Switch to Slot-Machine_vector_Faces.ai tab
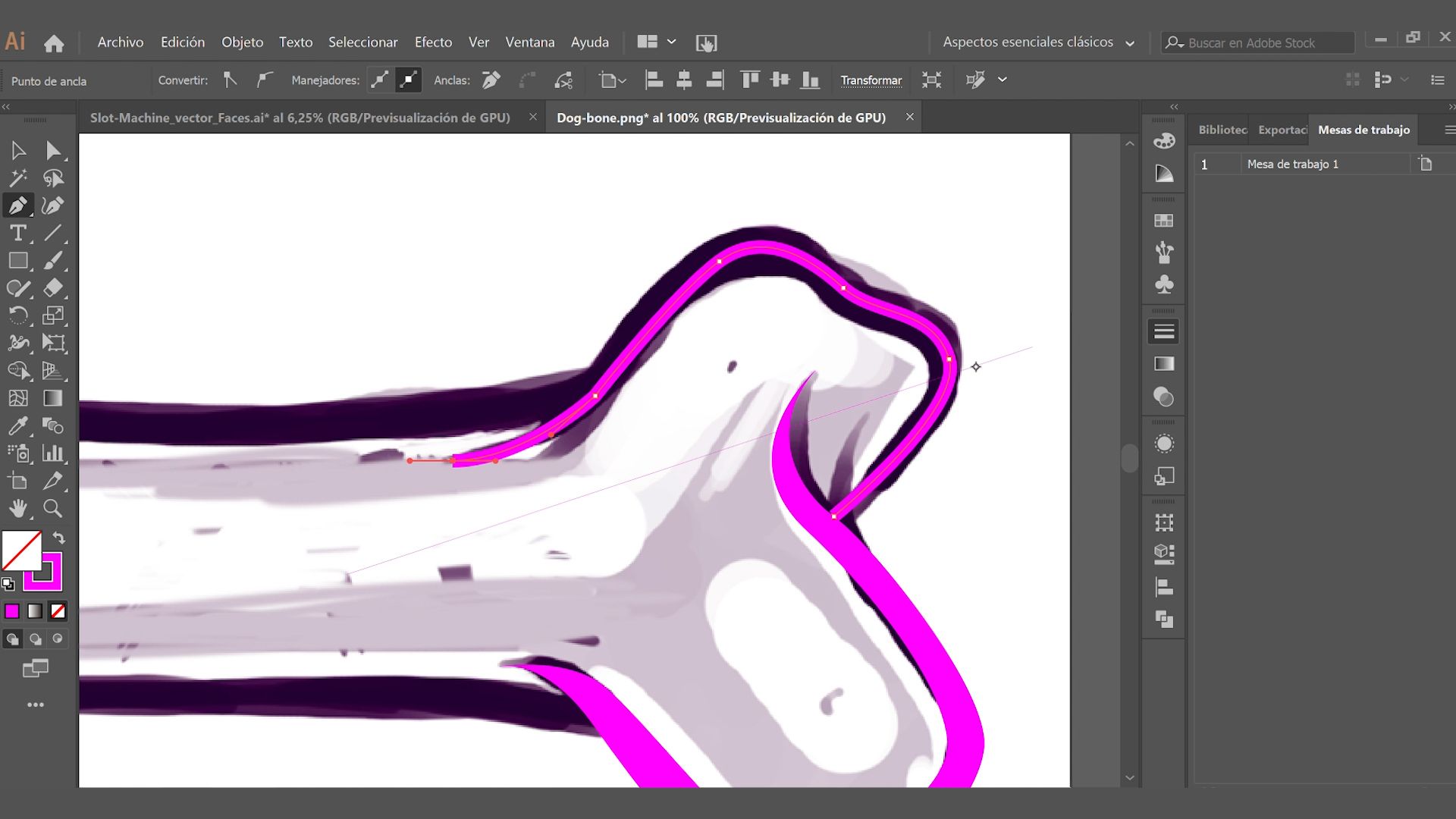 tap(300, 118)
